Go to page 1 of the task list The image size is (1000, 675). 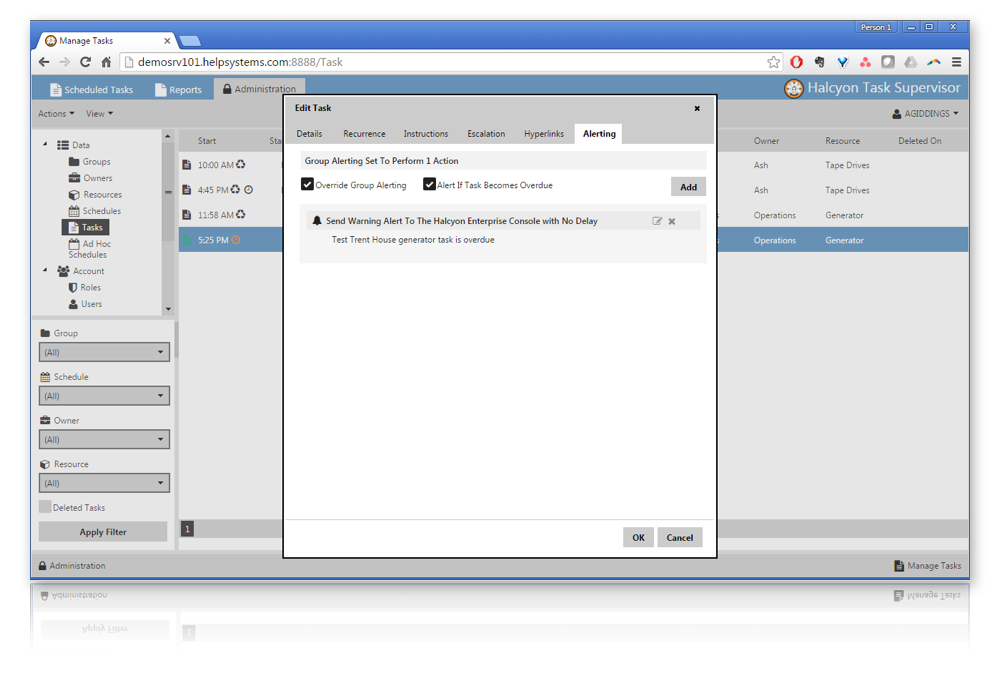point(187,529)
